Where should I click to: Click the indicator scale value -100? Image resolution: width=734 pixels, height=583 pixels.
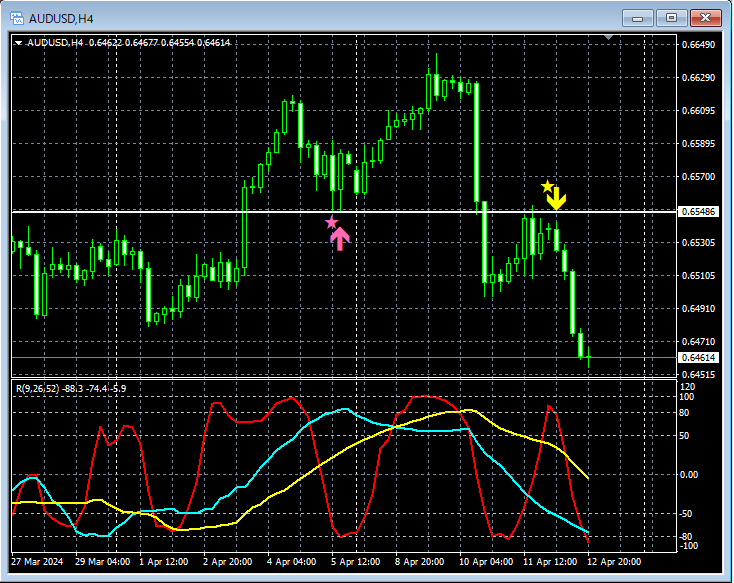pos(689,546)
